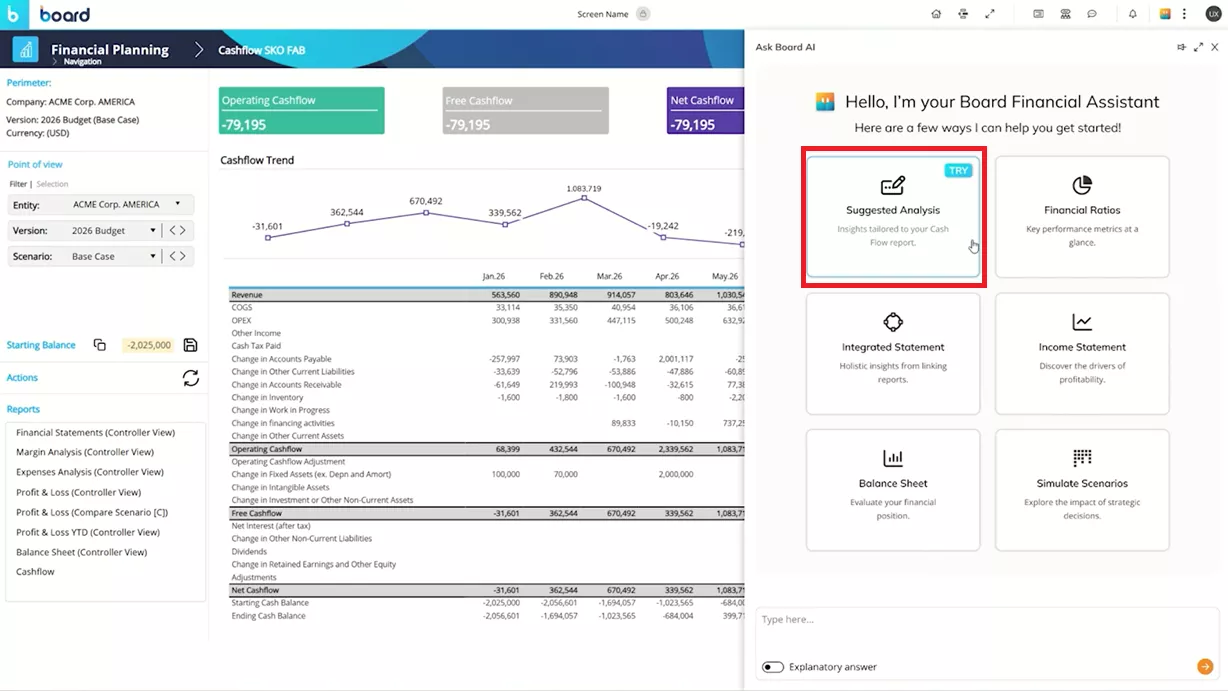Save the Starting Balance
The height and width of the screenshot is (691, 1228).
coord(190,345)
